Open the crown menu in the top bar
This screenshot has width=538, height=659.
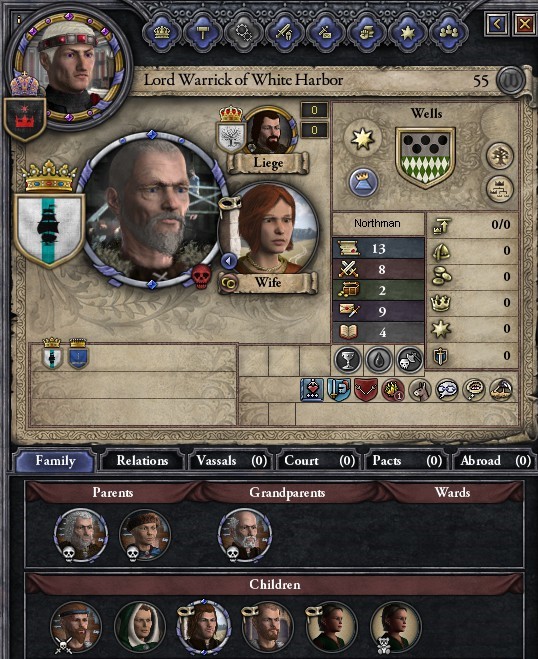tap(162, 32)
